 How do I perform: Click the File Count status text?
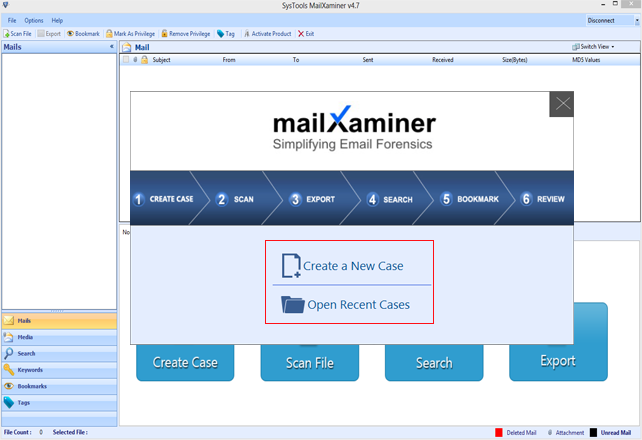18,432
